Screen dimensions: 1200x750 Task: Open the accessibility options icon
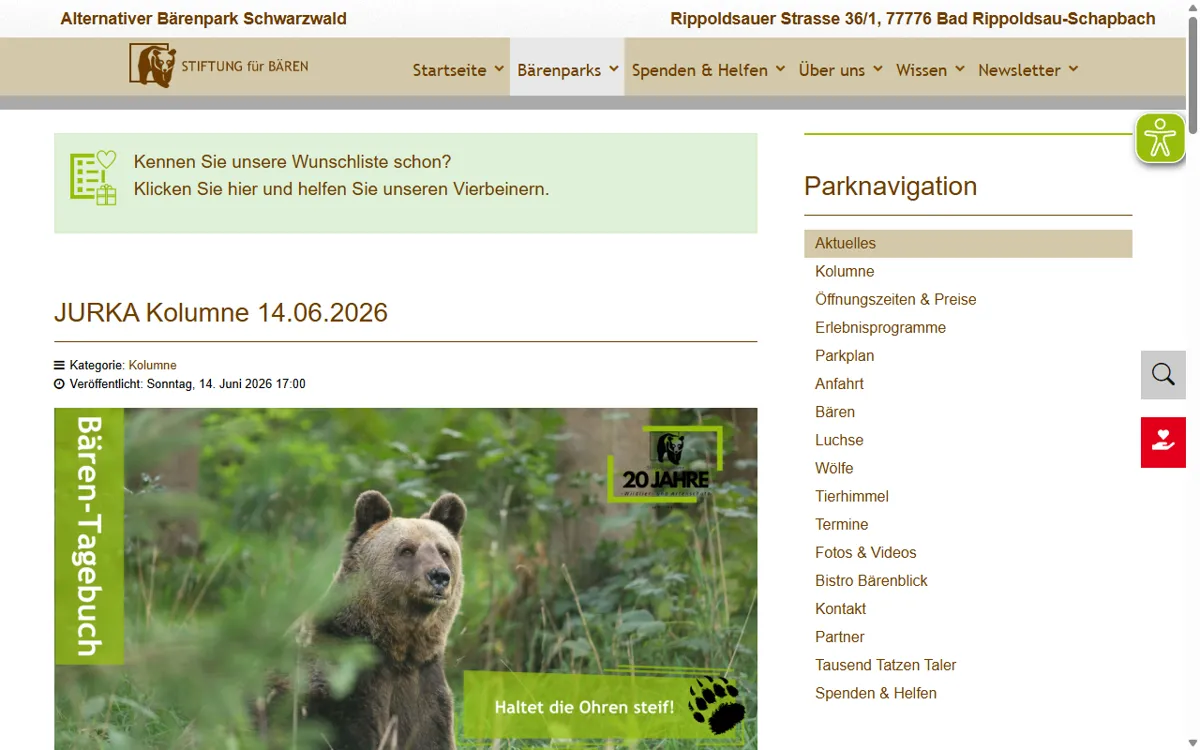[x=1160, y=138]
